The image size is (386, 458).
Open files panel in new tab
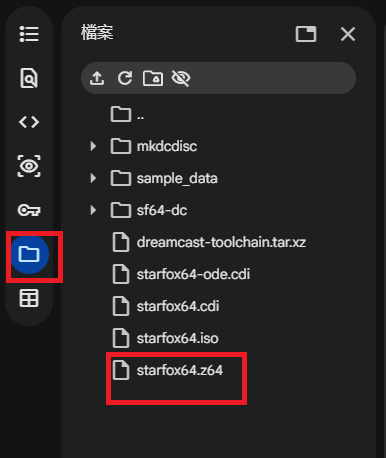pos(306,34)
